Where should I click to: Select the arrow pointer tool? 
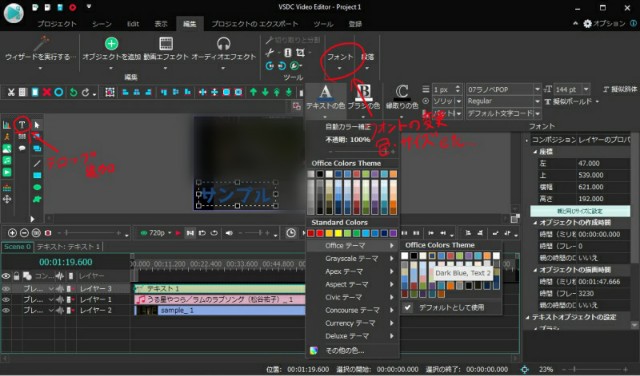coord(37,125)
